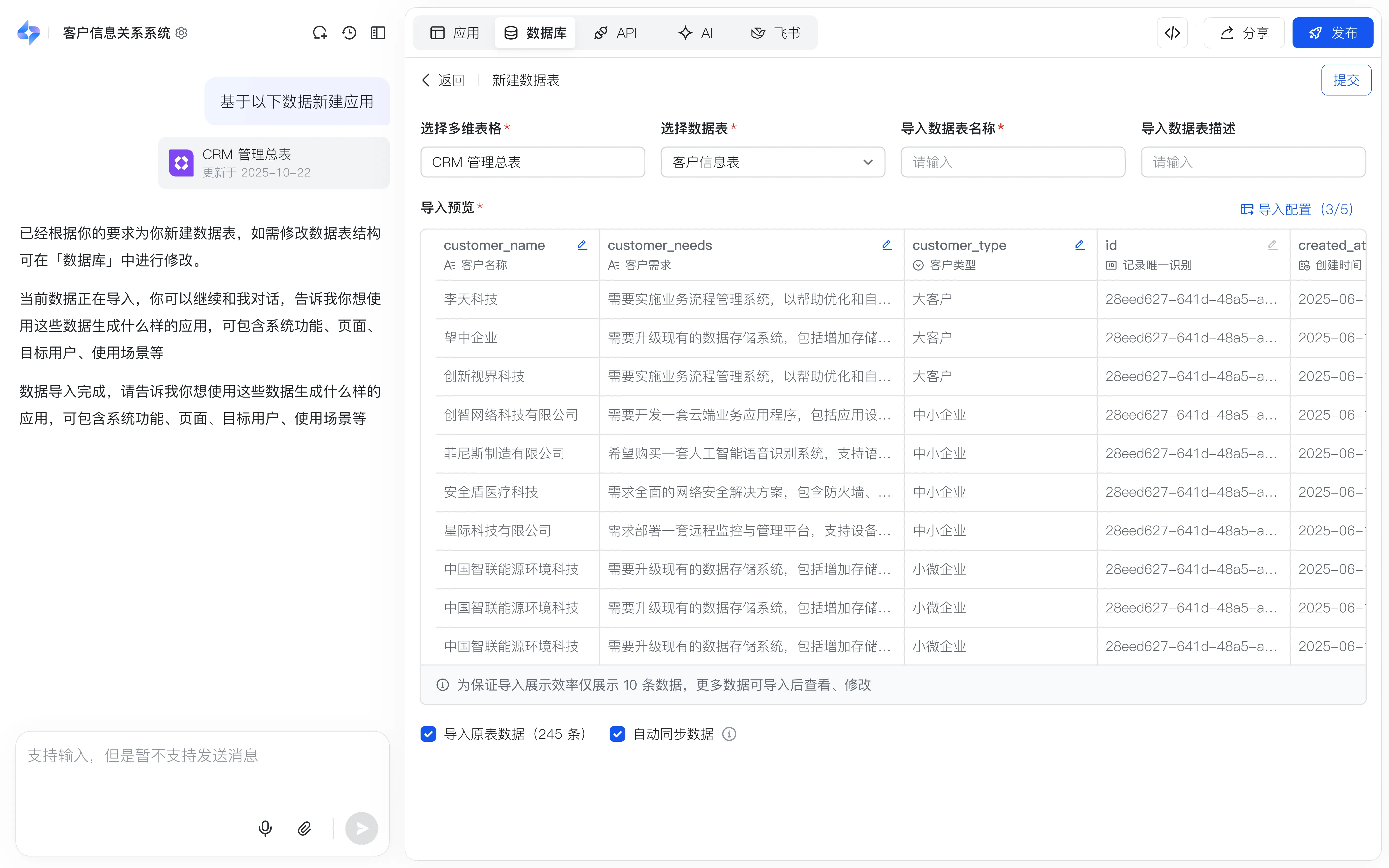
Task: Click the 导入数据表描述 input field
Action: [x=1253, y=162]
